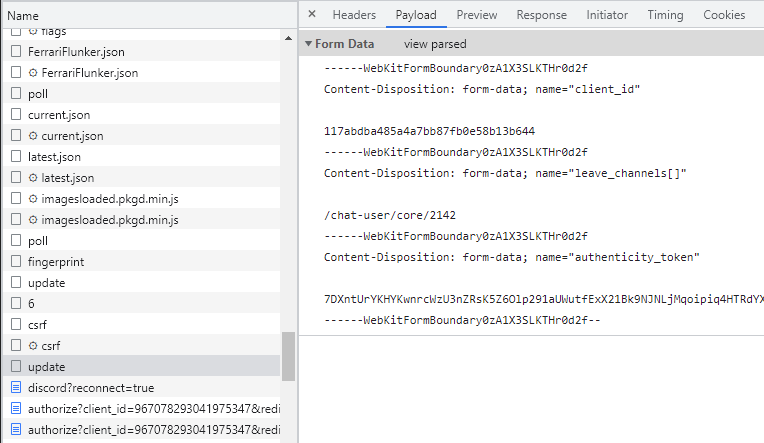Select the FerrariFlunker.json request without gear icon
The height and width of the screenshot is (443, 764).
click(x=76, y=52)
